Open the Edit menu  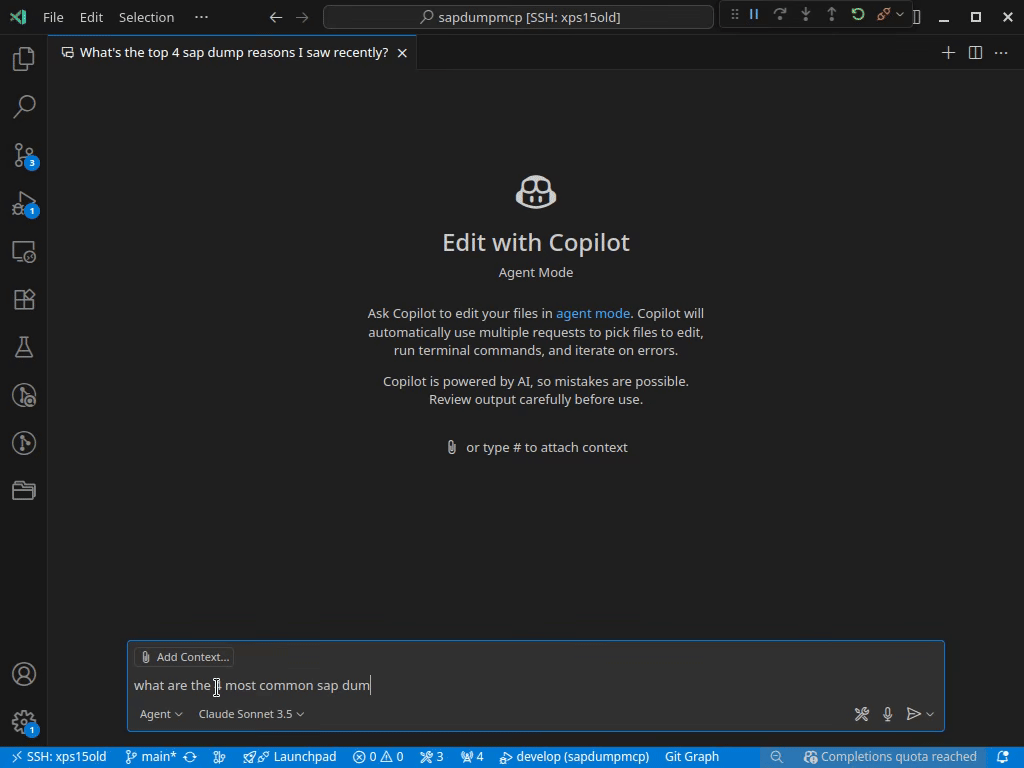click(x=91, y=17)
